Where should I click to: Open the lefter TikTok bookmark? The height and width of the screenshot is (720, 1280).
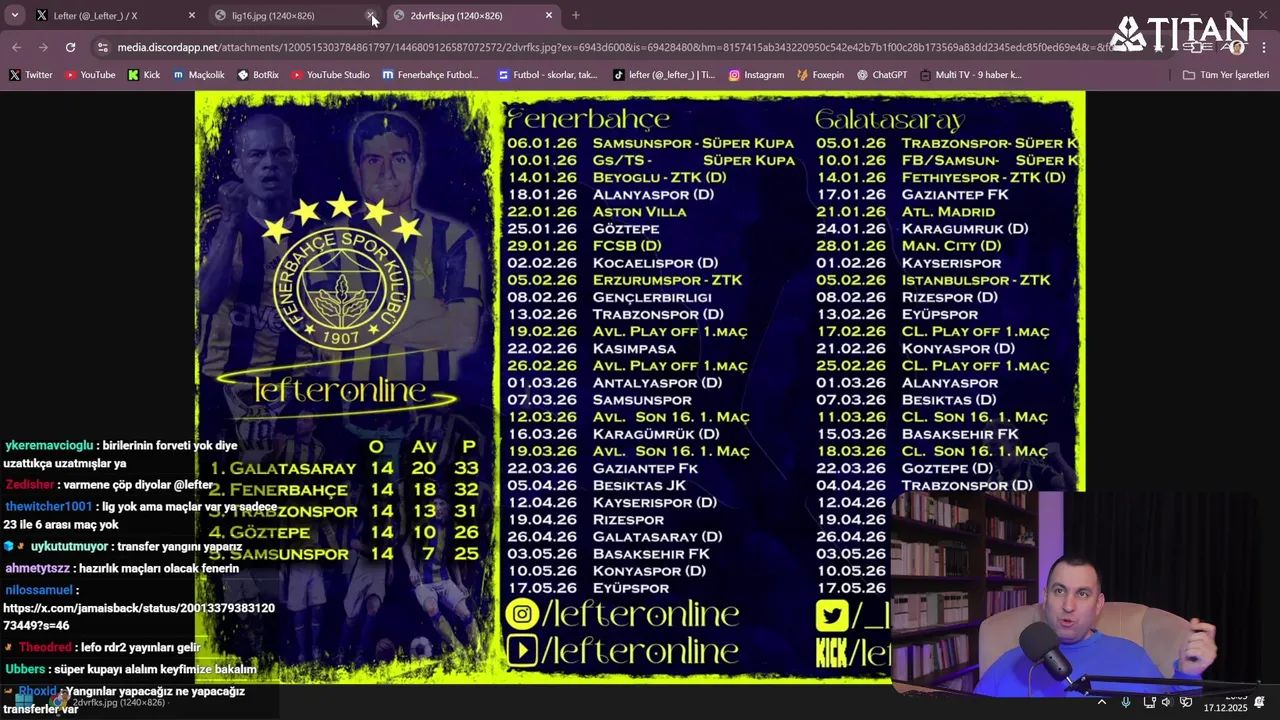point(664,75)
